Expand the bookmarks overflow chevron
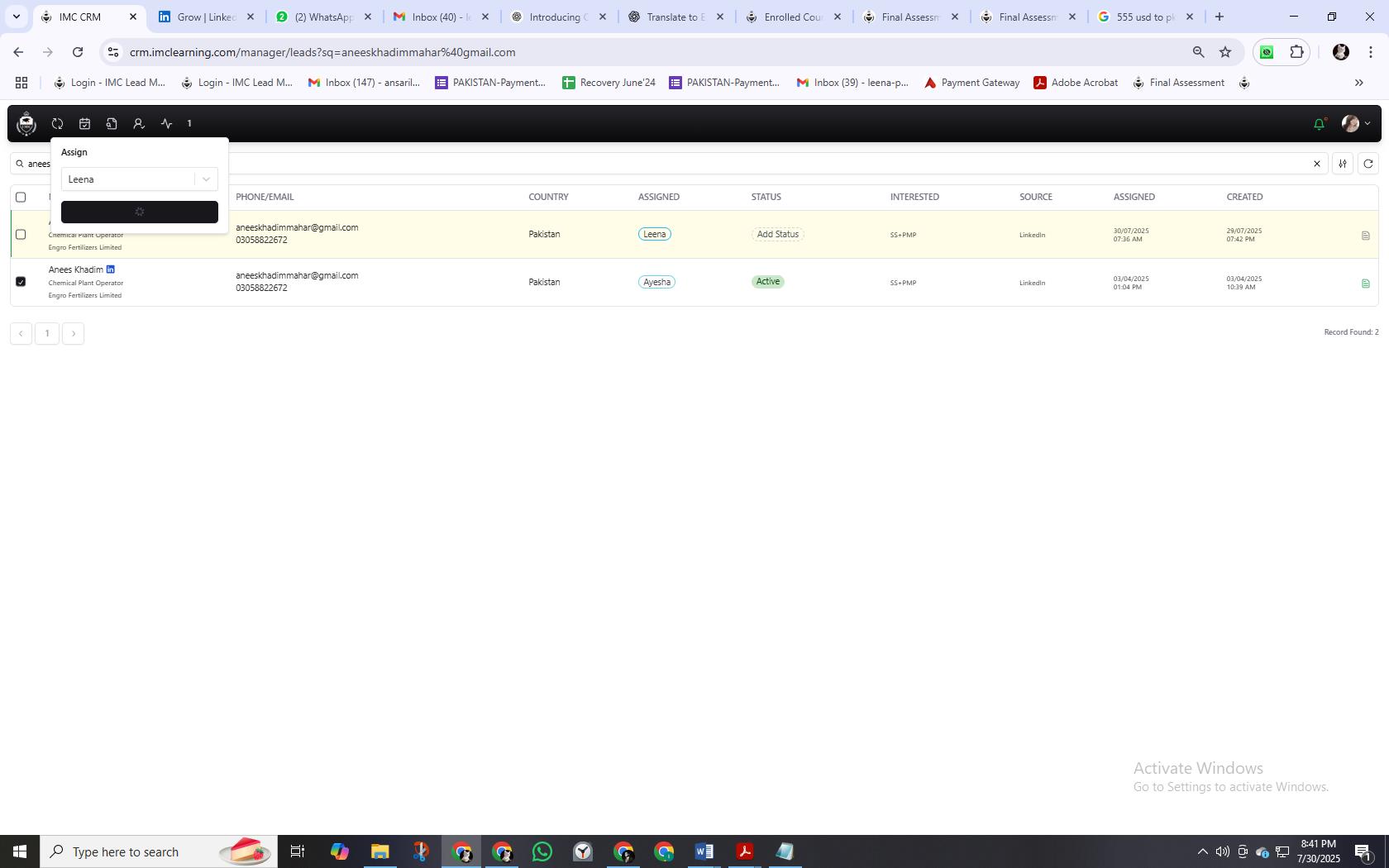Viewport: 1389px width, 868px height. (x=1358, y=83)
